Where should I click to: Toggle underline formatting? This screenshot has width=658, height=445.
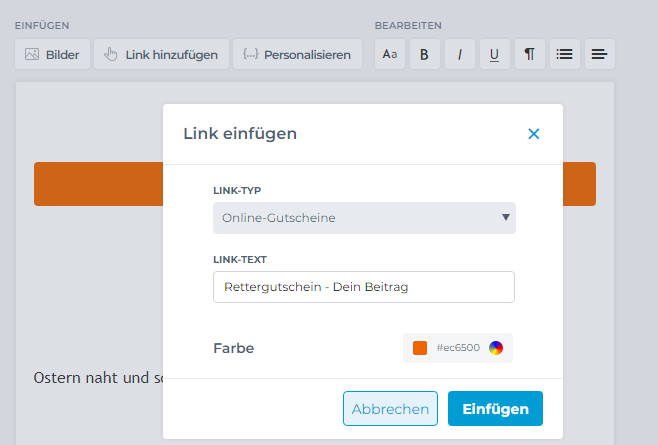click(494, 54)
